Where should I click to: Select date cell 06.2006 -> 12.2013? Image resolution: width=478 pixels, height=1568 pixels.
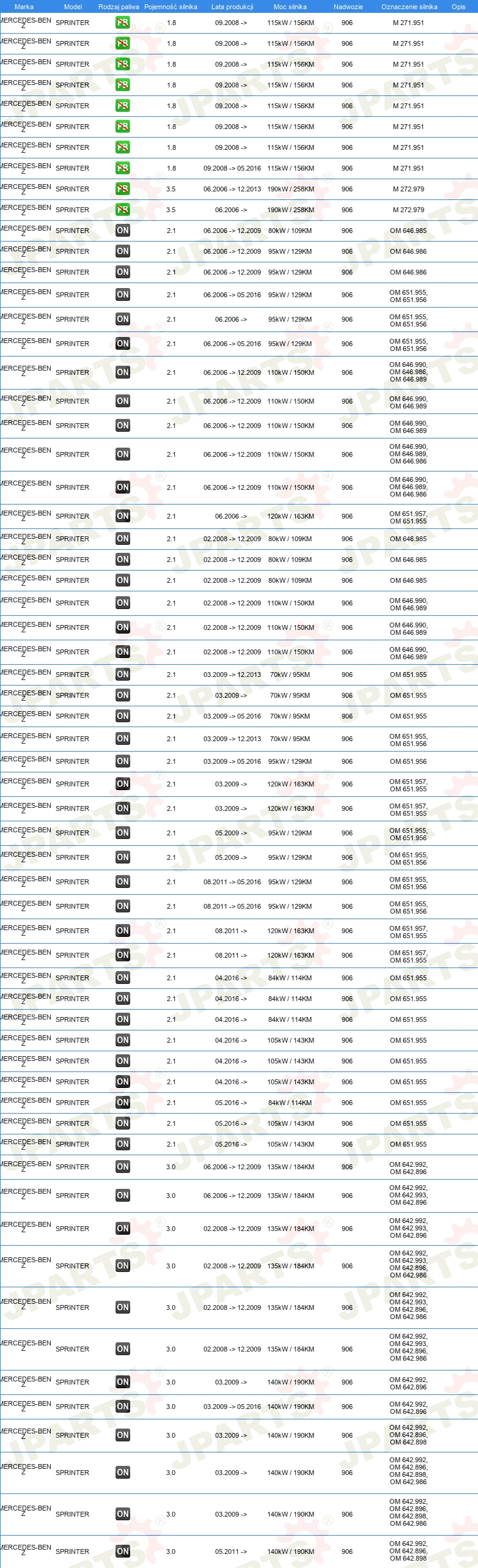click(232, 189)
